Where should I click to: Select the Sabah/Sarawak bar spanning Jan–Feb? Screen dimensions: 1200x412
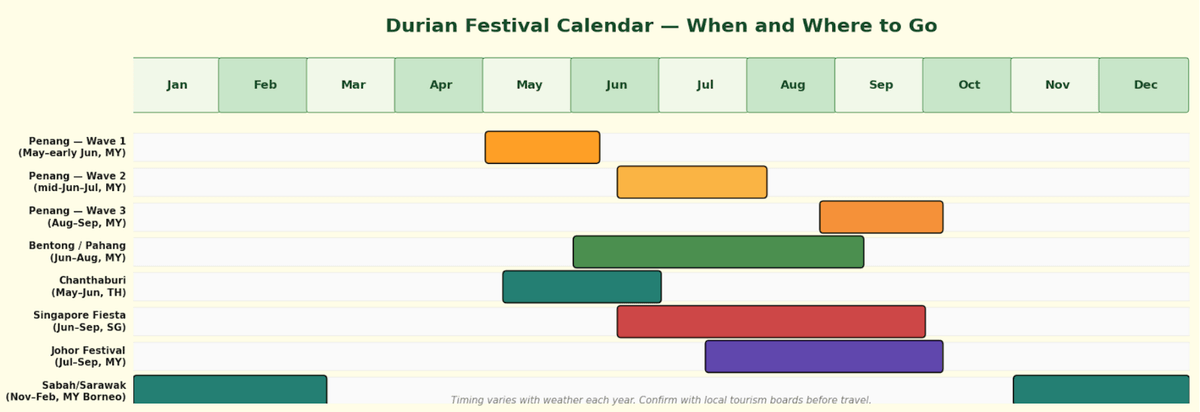[x=230, y=388]
